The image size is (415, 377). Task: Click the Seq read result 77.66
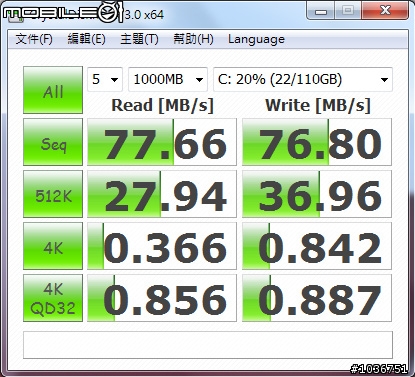tap(162, 142)
